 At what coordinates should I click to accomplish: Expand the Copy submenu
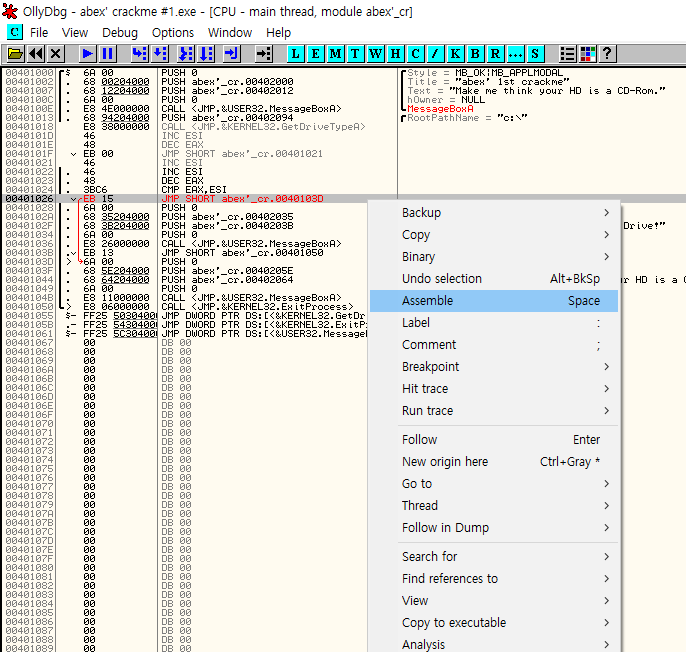[494, 235]
